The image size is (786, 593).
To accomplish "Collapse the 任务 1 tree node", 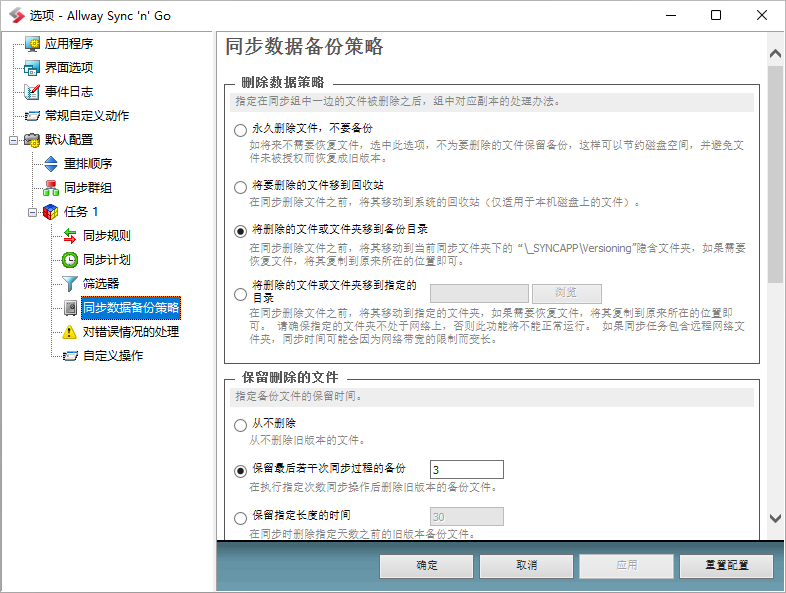I will 33,212.
